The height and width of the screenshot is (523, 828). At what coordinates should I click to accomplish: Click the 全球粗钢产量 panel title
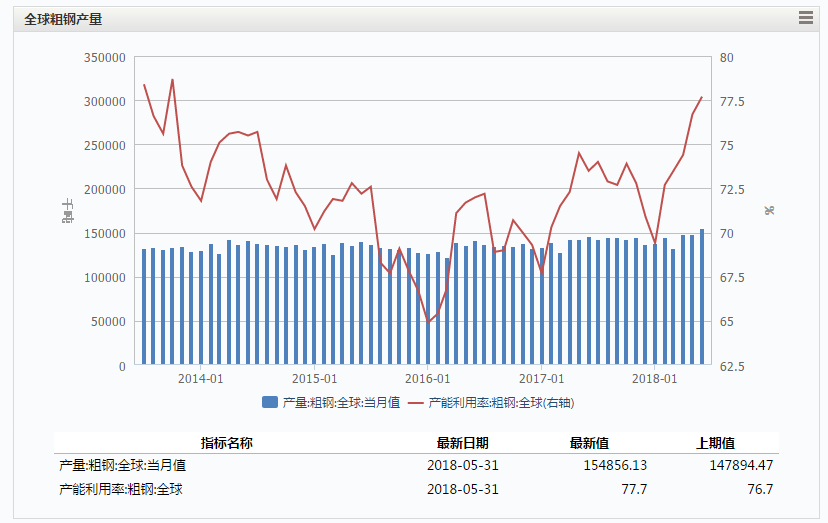pyautogui.click(x=63, y=19)
